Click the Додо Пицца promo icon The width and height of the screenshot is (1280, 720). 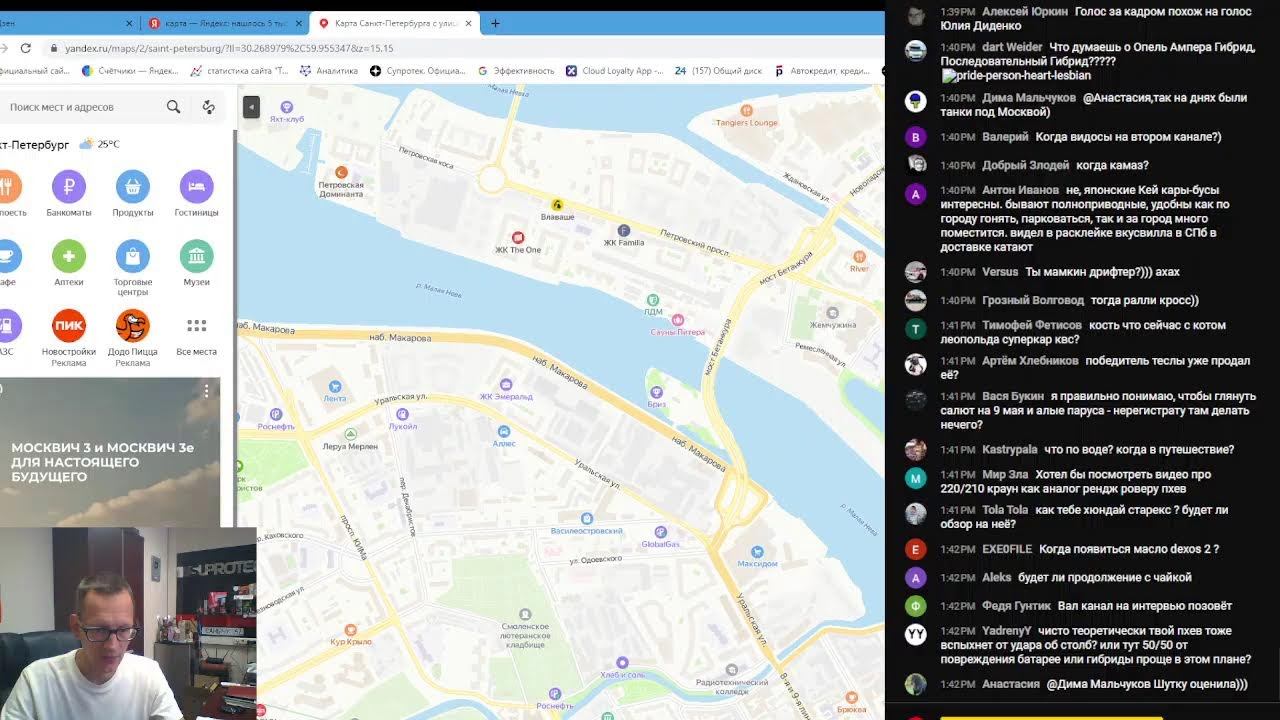point(132,326)
